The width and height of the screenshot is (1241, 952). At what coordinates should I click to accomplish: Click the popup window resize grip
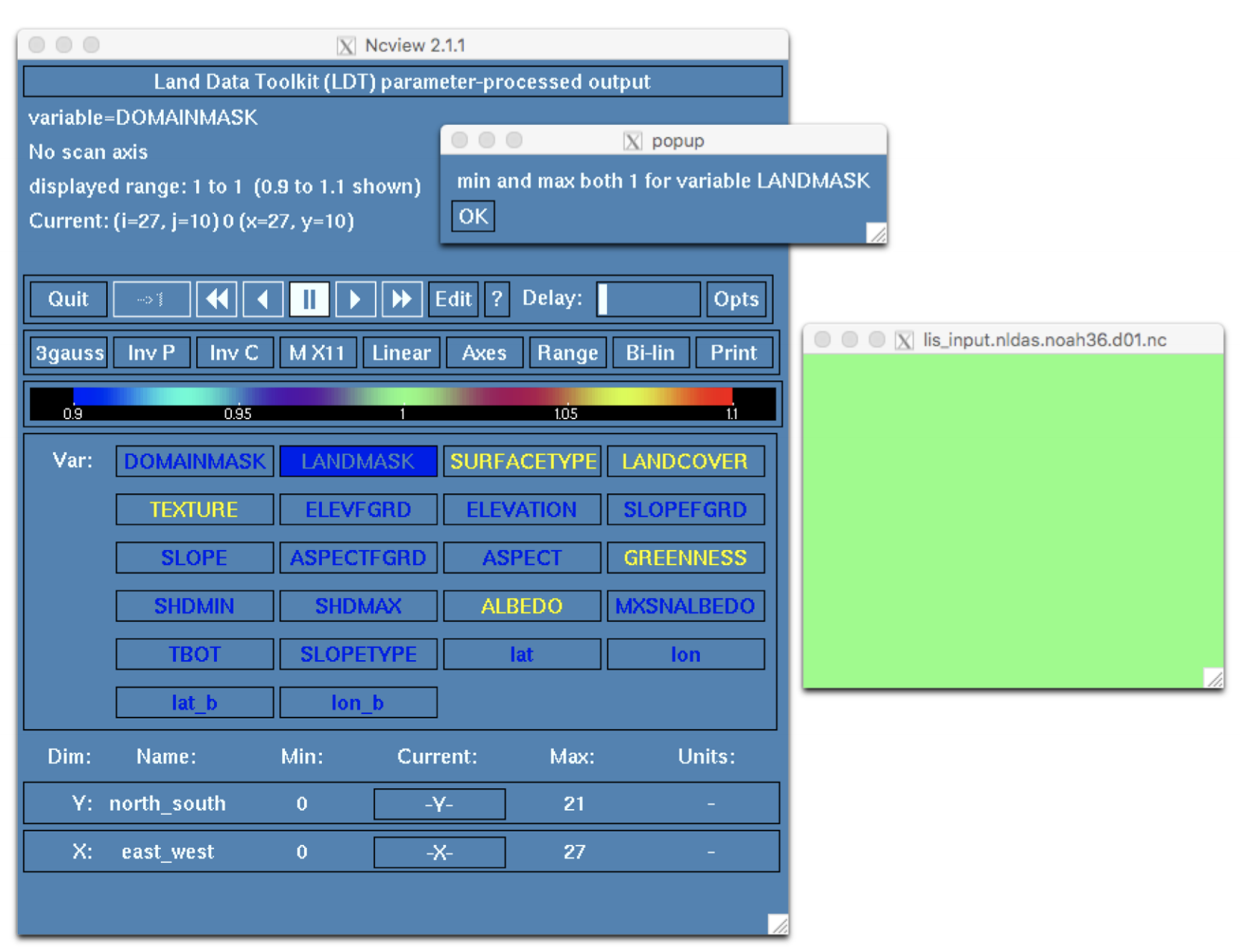877,234
